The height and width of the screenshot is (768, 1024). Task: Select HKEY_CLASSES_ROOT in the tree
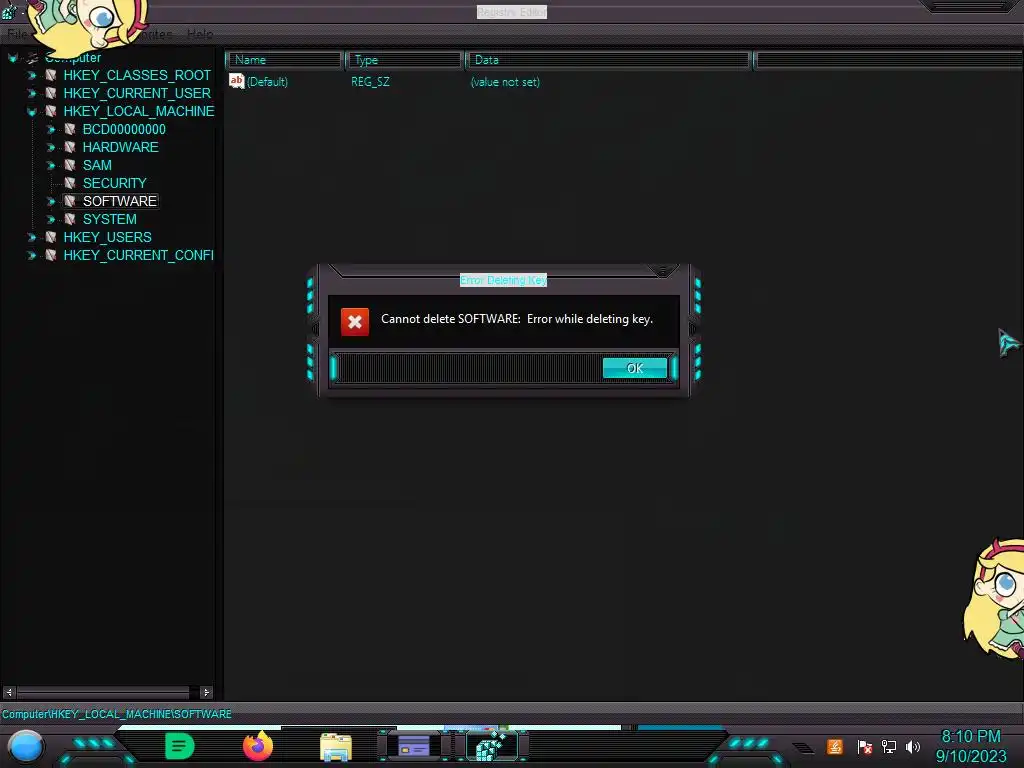tap(137, 75)
